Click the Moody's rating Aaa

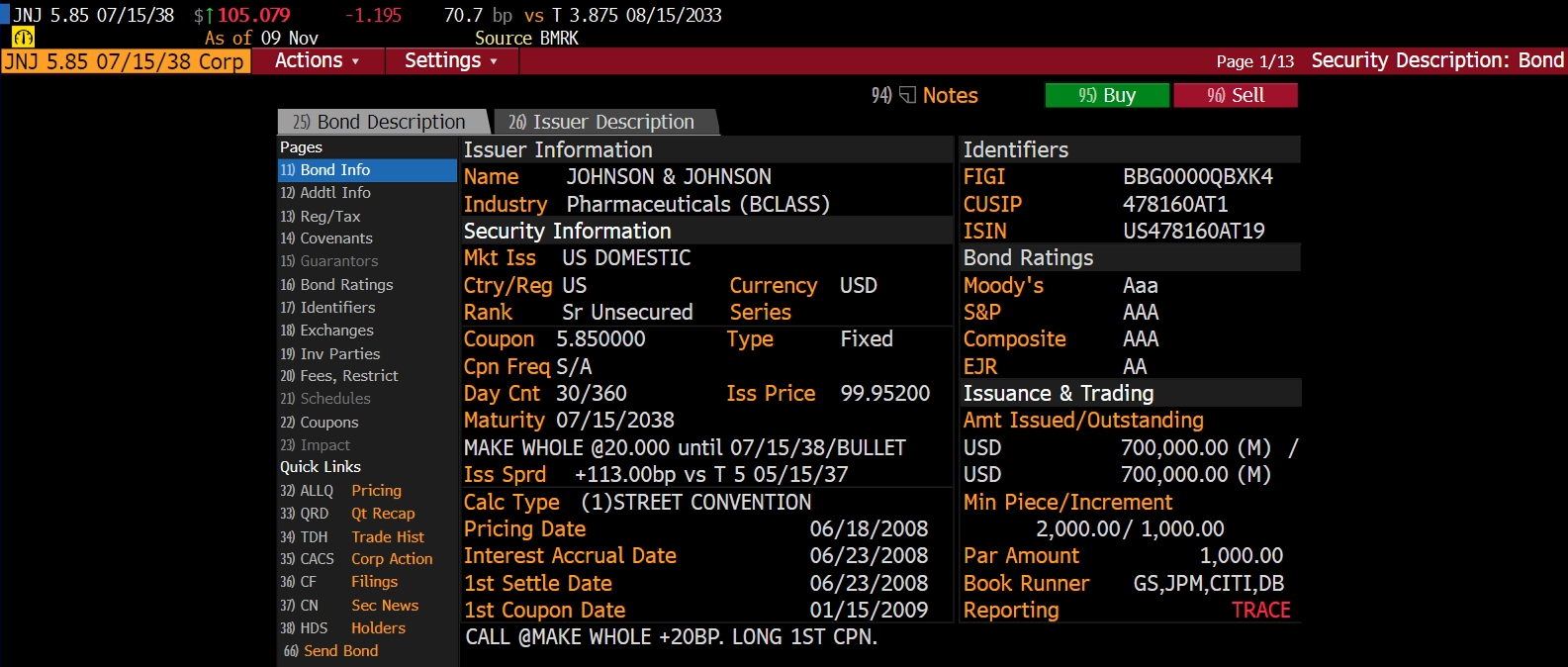(x=1141, y=285)
